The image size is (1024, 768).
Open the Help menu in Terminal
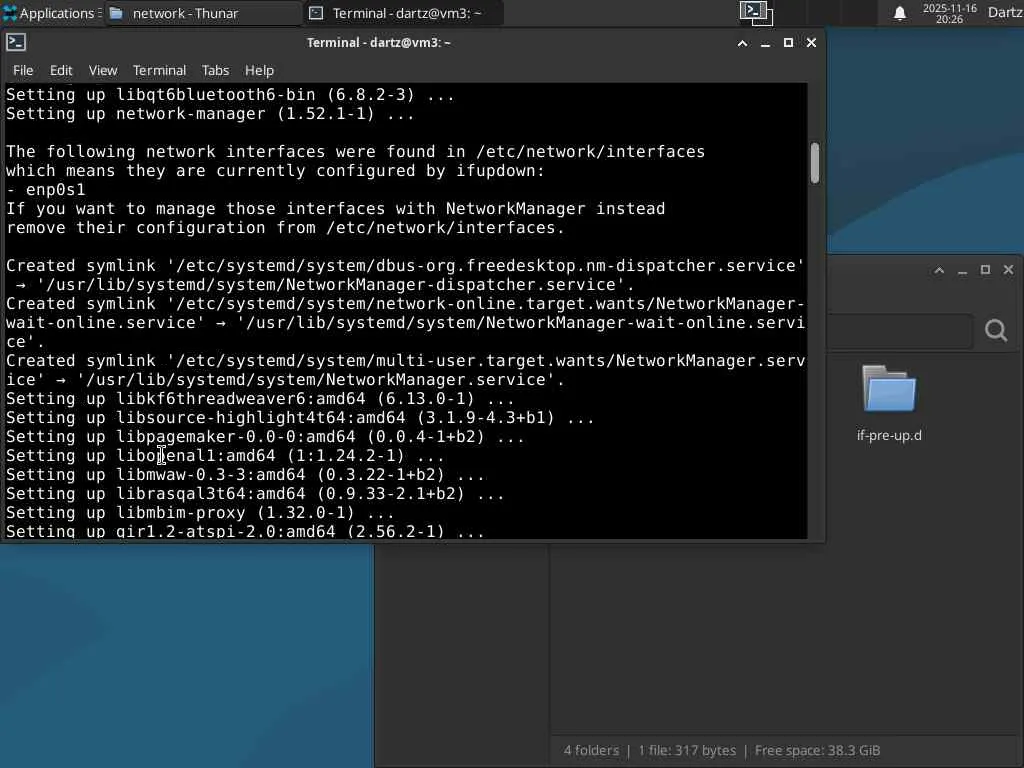(259, 70)
